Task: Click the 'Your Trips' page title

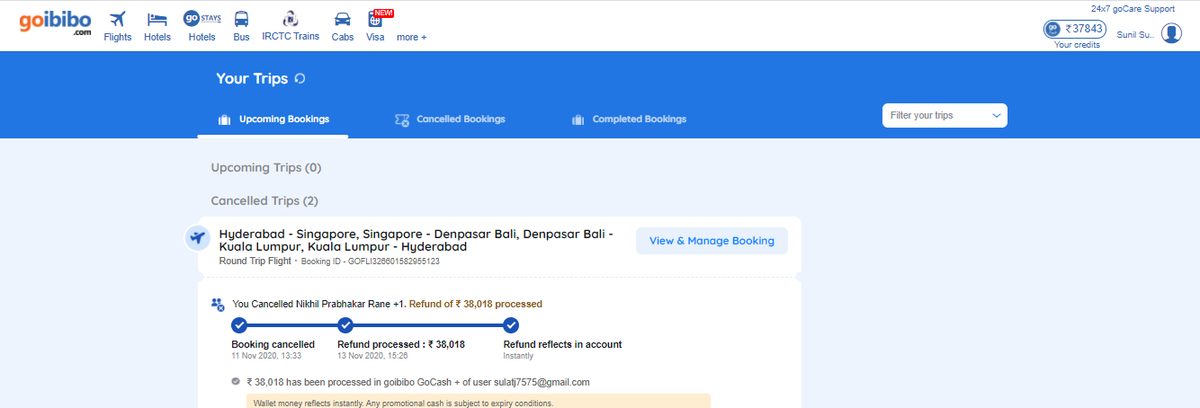Action: [252, 78]
